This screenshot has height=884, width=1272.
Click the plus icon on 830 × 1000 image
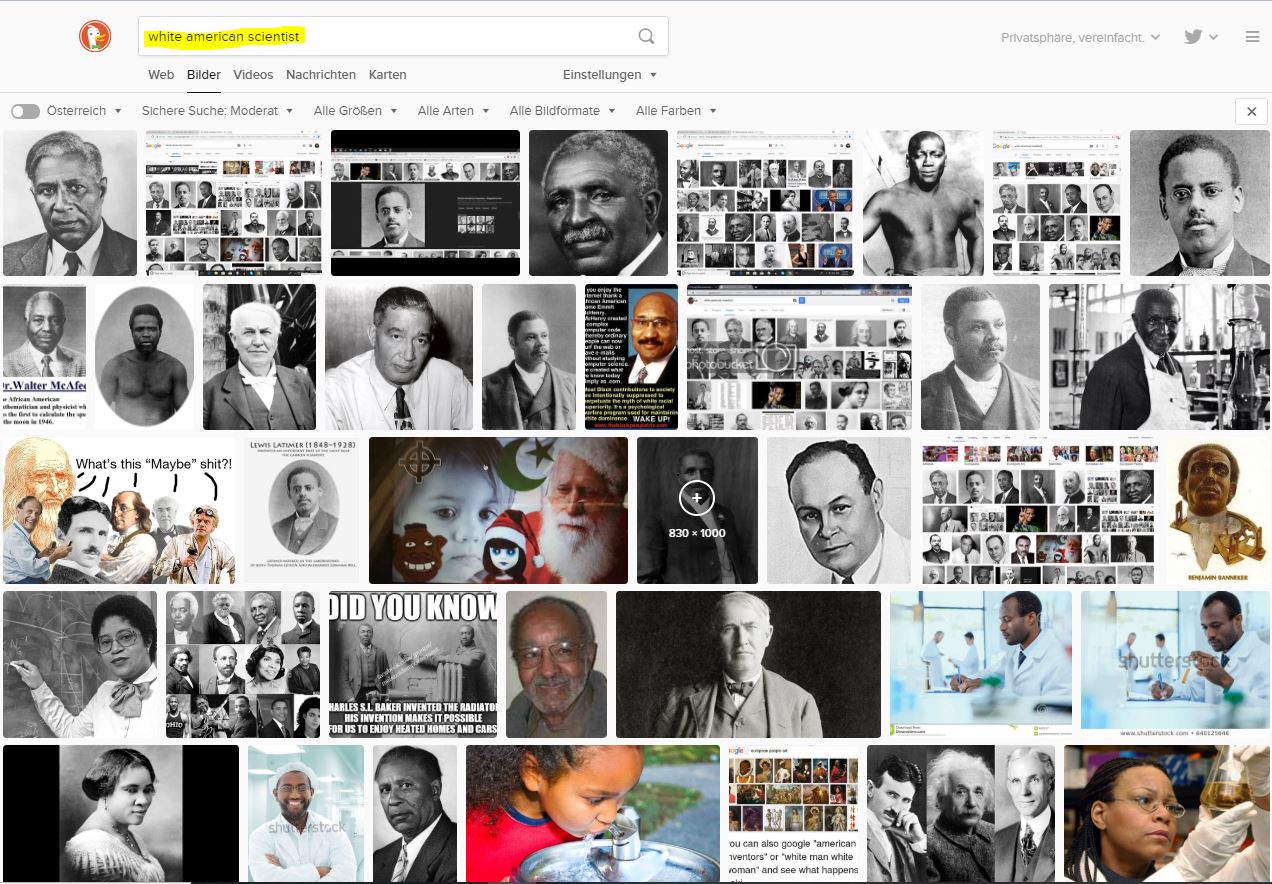coord(697,497)
